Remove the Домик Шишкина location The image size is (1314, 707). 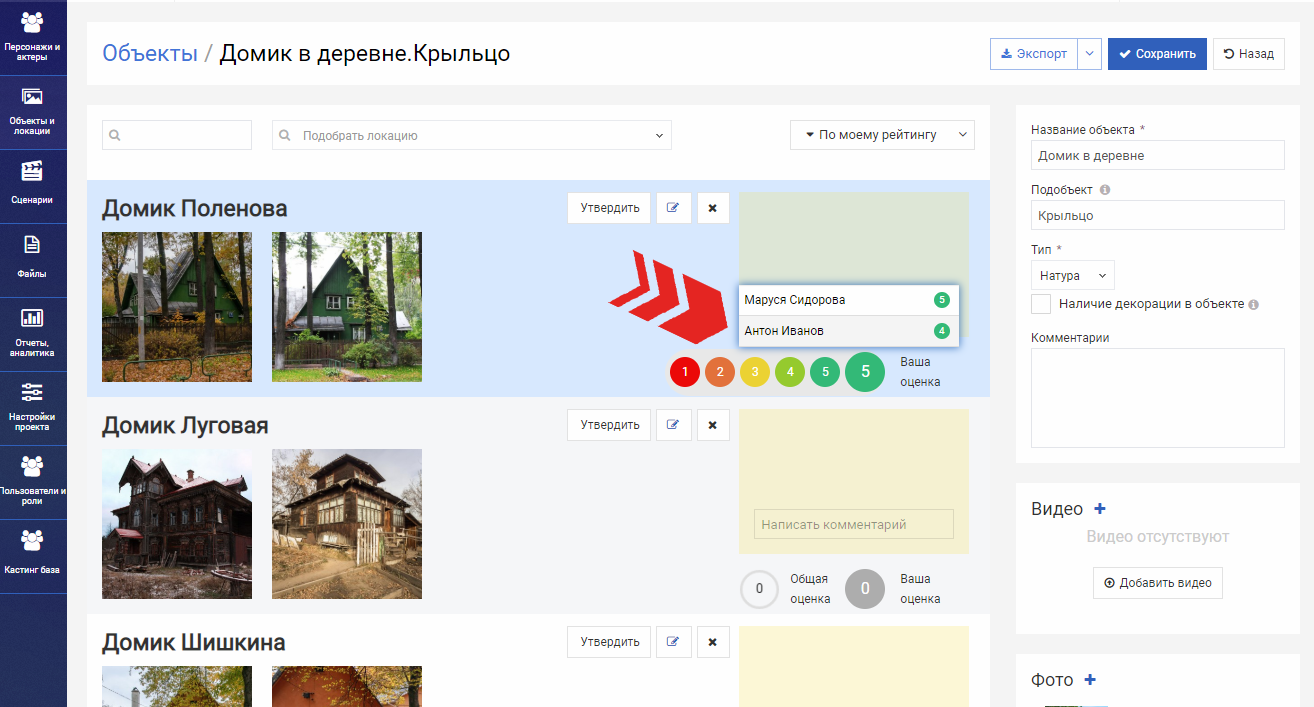pos(713,642)
